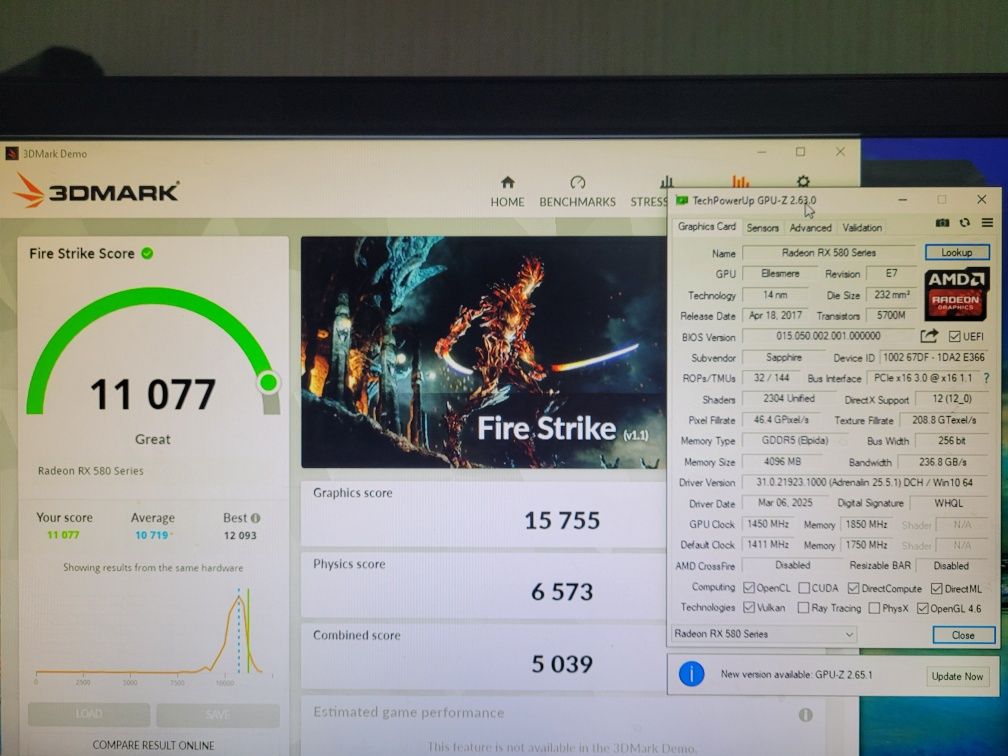Toggle the OpenCL checkbox

click(748, 588)
